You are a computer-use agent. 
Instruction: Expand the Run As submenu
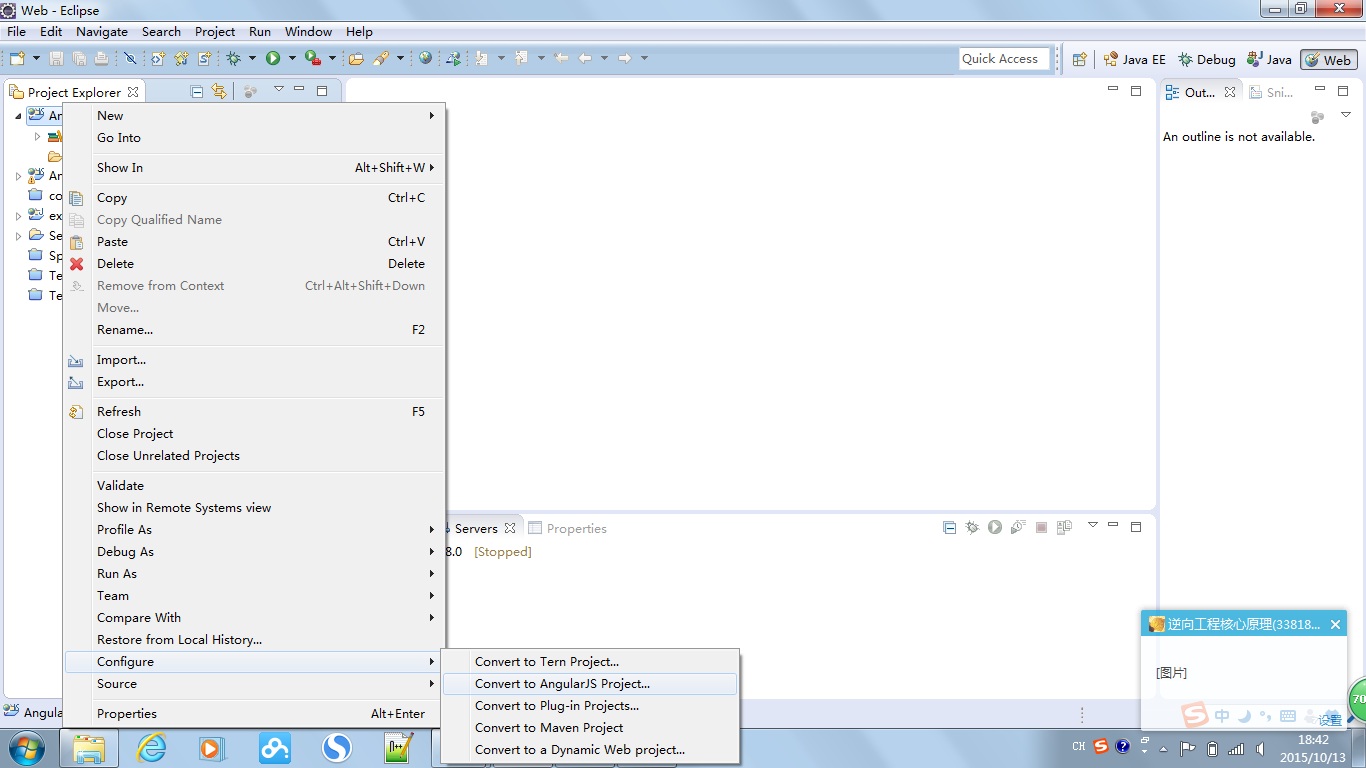point(254,574)
